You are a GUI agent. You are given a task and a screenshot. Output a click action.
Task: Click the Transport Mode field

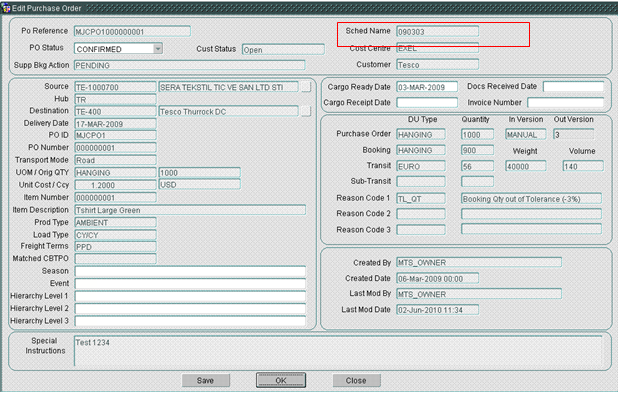115,160
